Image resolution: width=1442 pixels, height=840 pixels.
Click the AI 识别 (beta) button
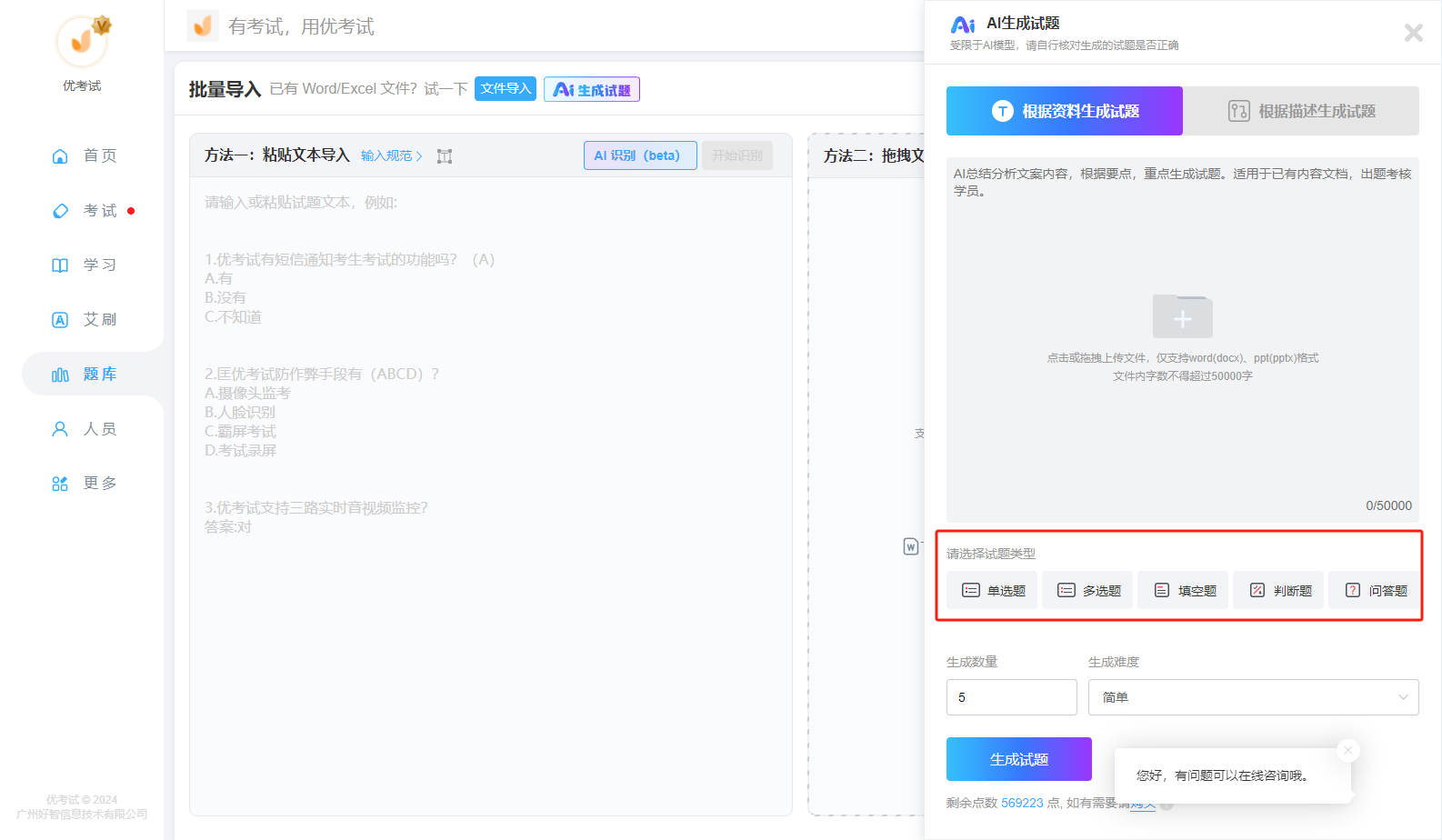point(640,155)
